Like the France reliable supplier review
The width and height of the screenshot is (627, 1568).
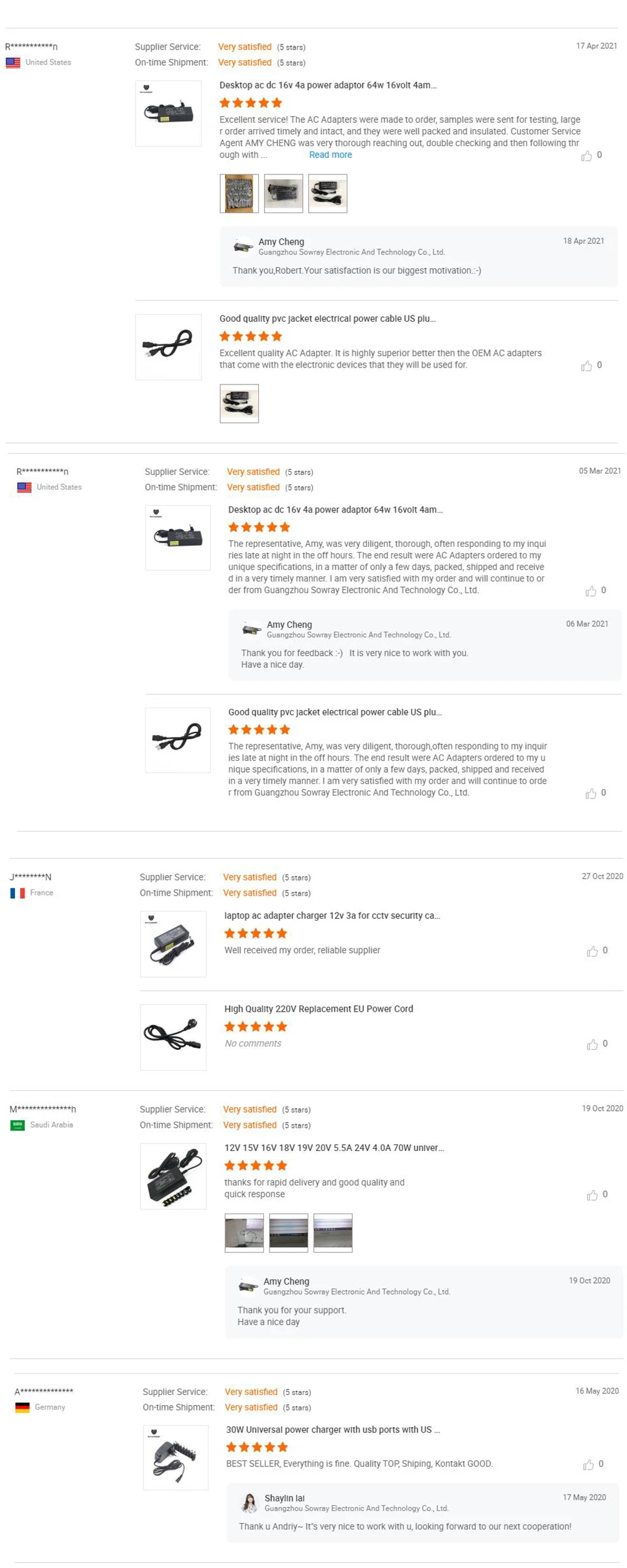[x=592, y=951]
